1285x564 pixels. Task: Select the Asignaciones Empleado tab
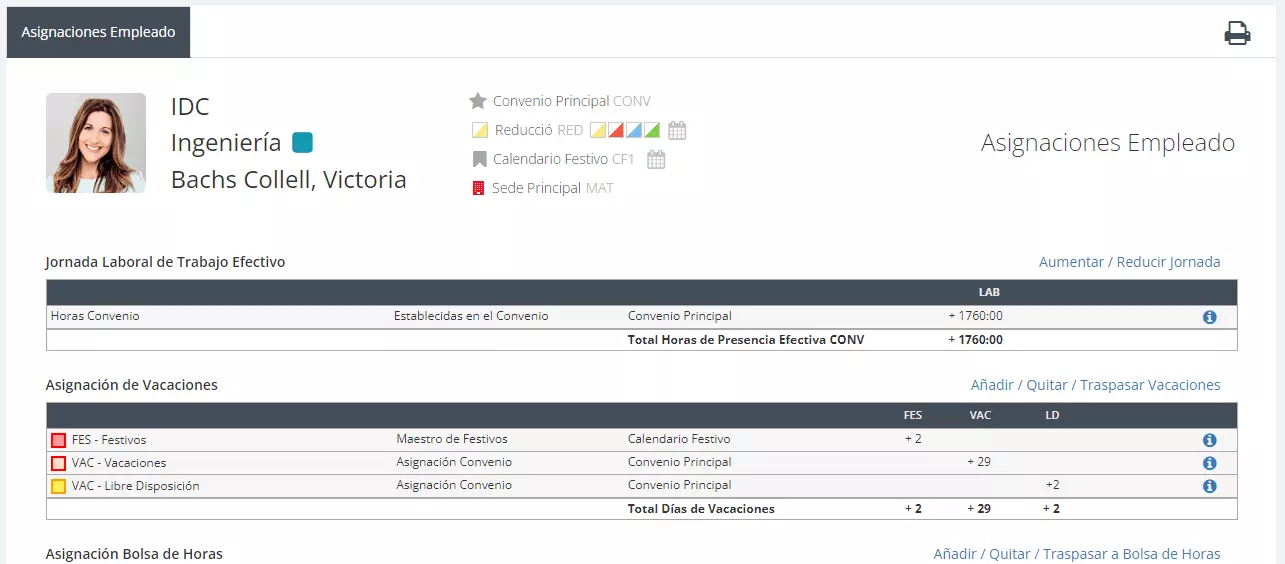tap(98, 32)
